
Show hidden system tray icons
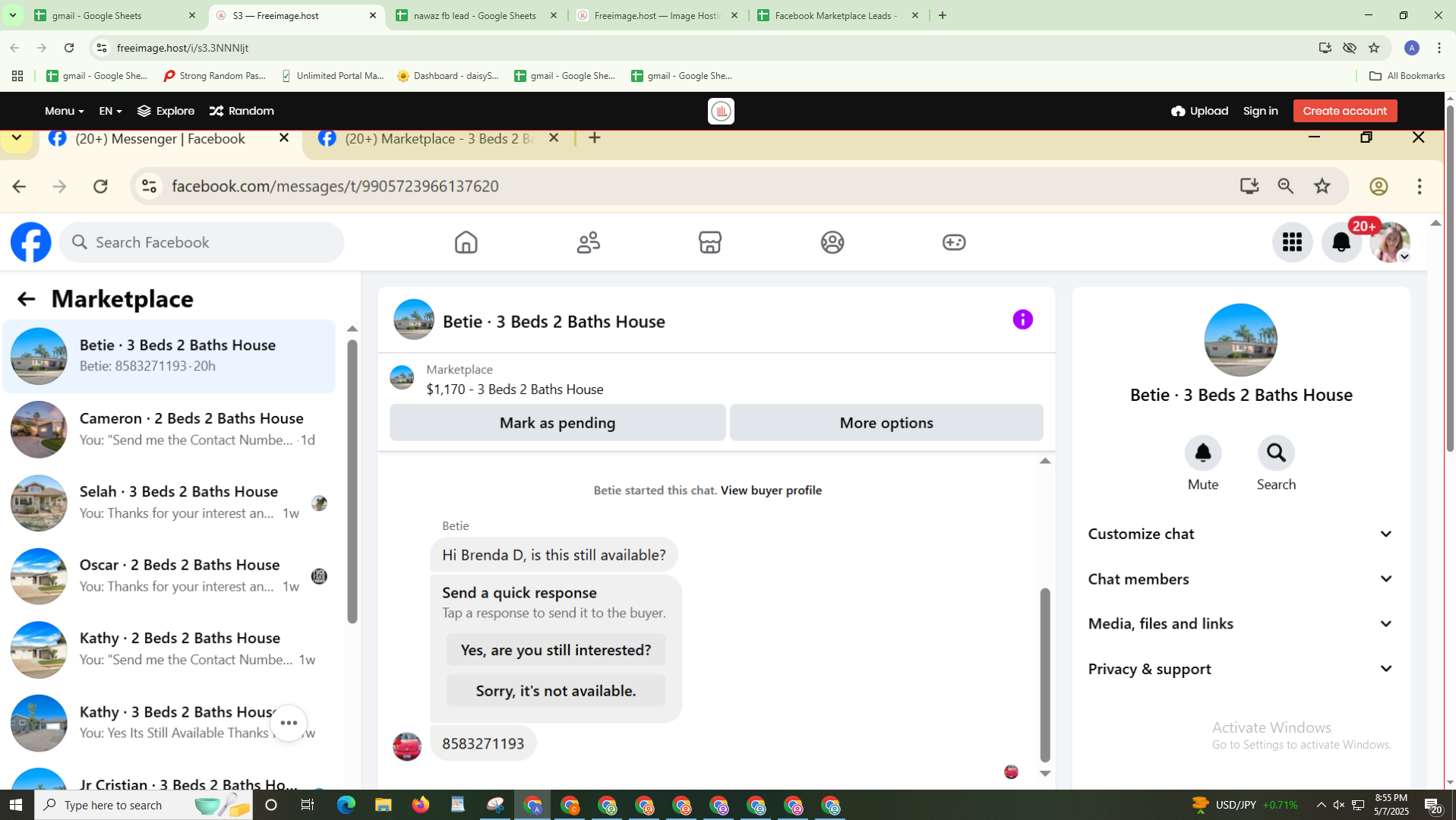(1322, 805)
